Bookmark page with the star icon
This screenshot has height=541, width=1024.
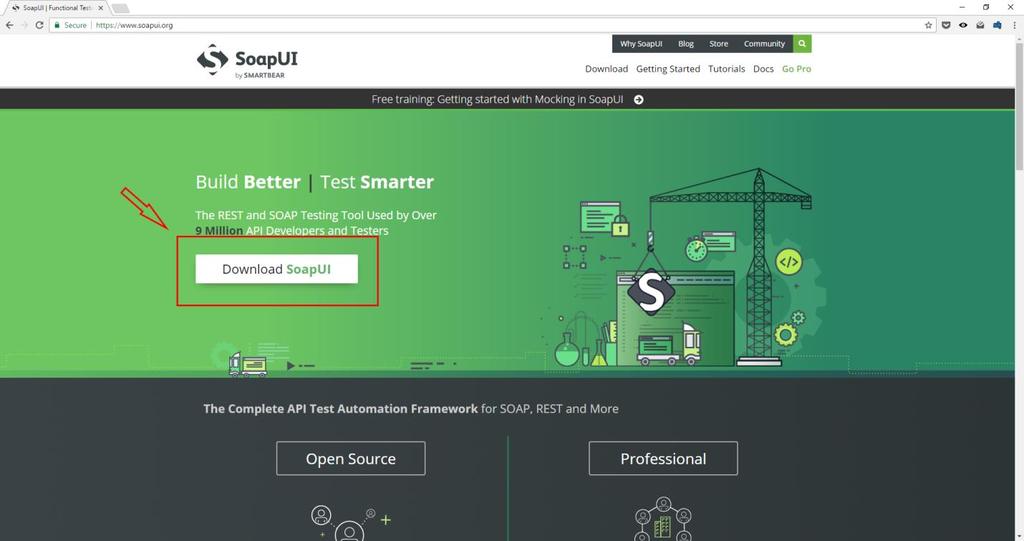pyautogui.click(x=928, y=25)
